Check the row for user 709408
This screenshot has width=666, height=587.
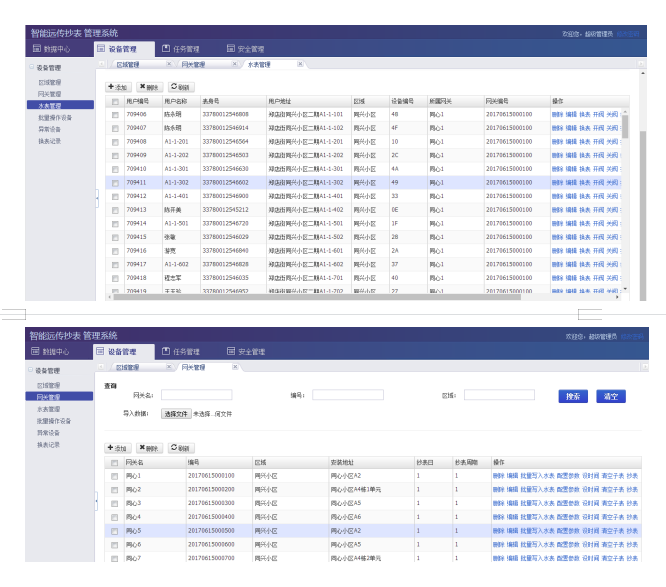[x=115, y=142]
